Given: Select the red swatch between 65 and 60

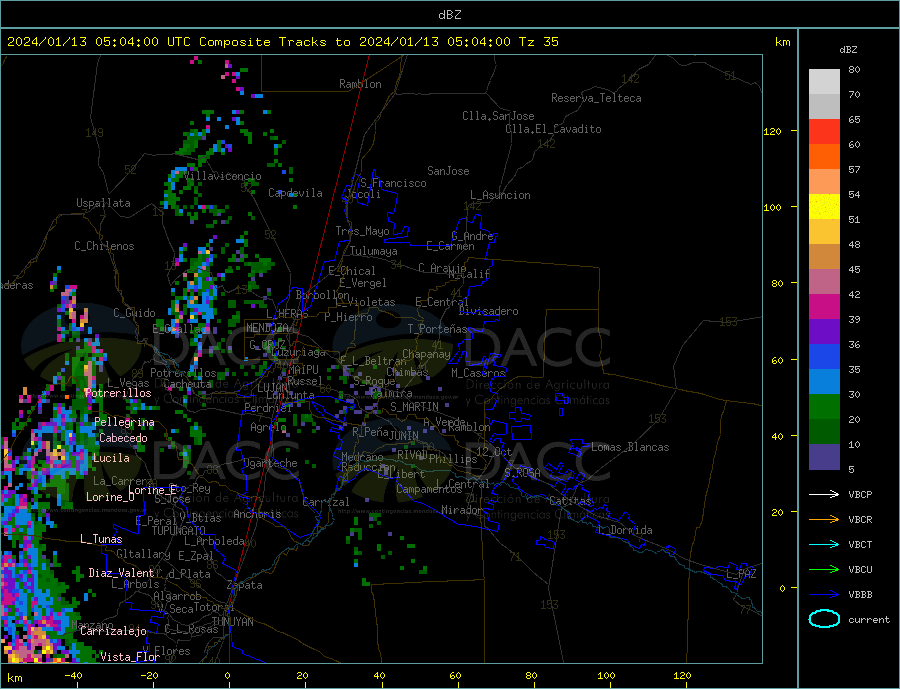Looking at the screenshot, I should coord(824,131).
